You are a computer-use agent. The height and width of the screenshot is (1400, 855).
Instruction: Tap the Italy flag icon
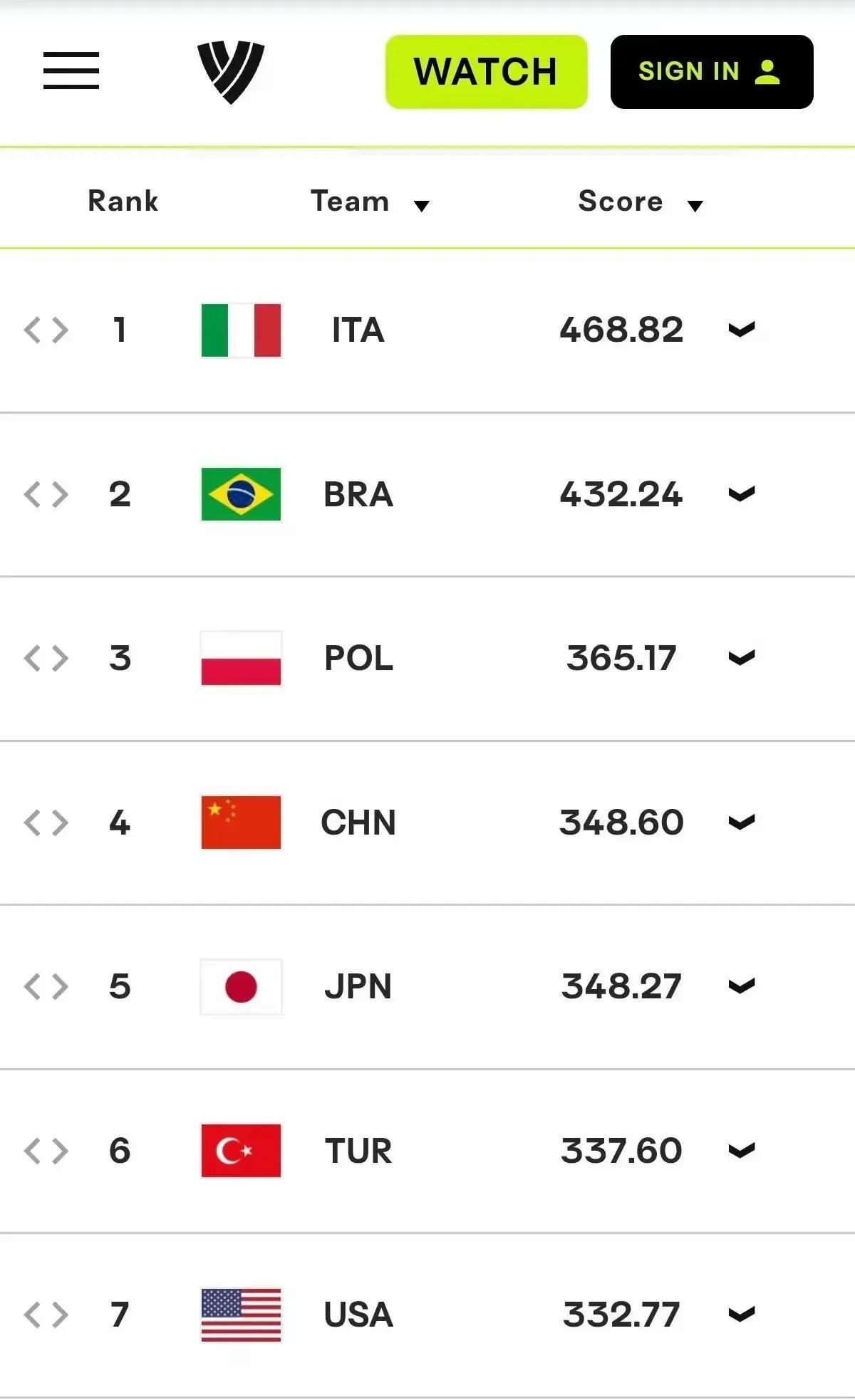coord(241,330)
